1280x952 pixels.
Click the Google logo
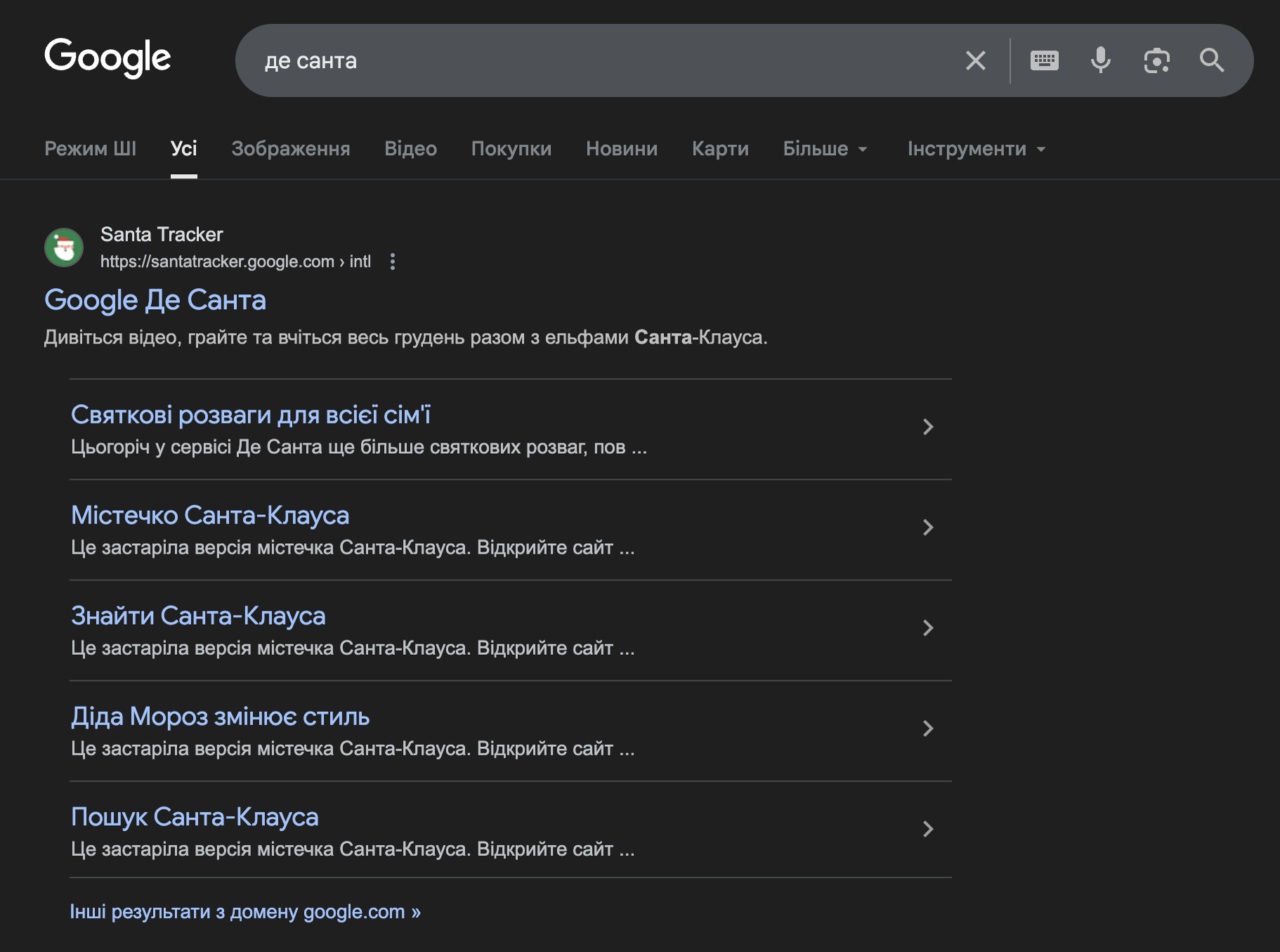click(107, 58)
